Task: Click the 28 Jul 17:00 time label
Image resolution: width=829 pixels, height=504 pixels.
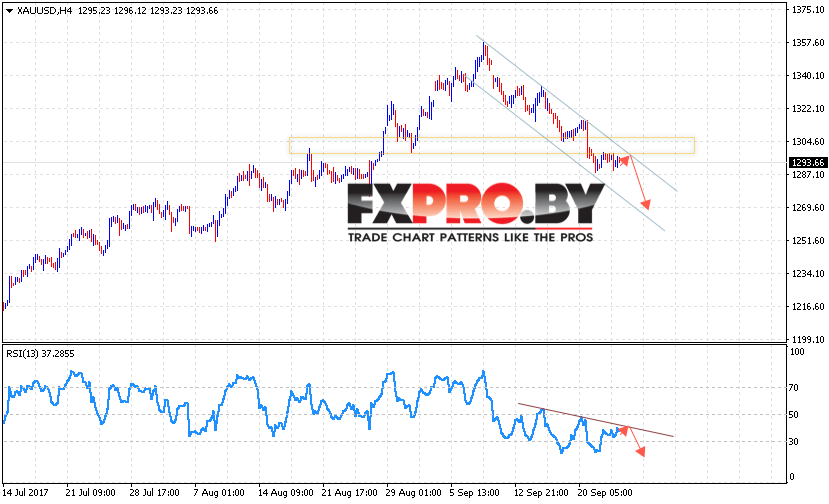Action: pyautogui.click(x=154, y=492)
